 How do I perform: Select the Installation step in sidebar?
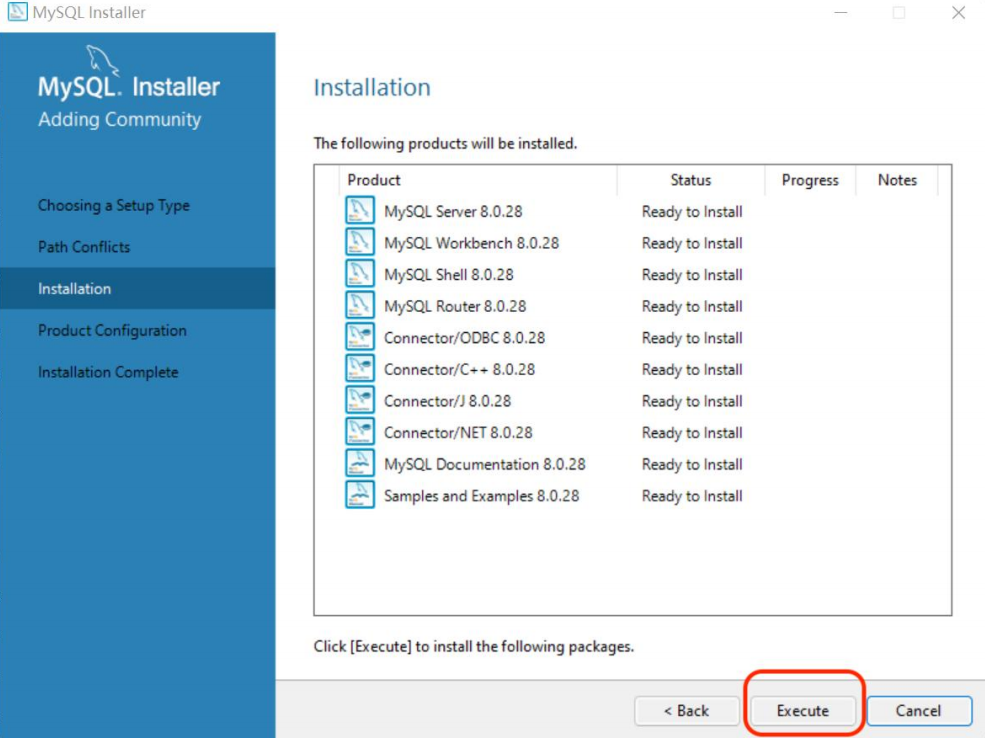tap(138, 288)
